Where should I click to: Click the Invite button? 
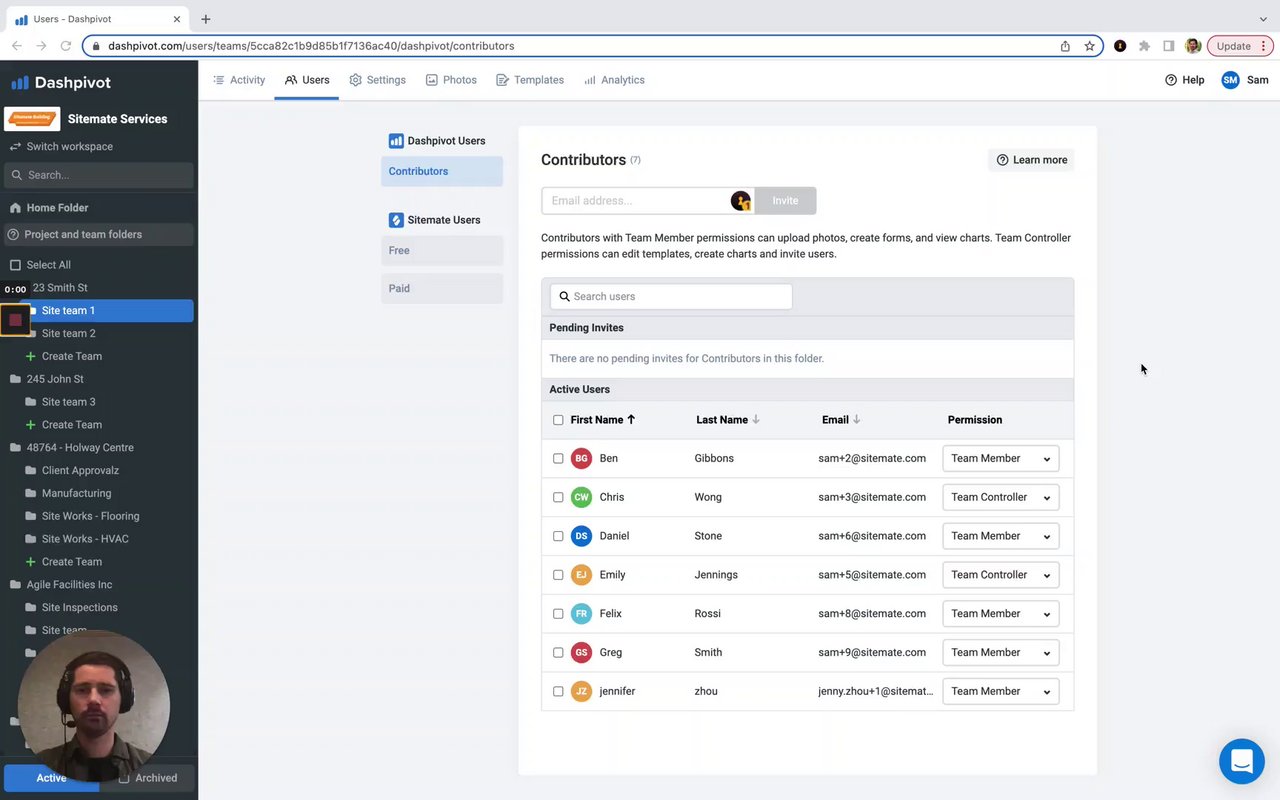tap(785, 201)
